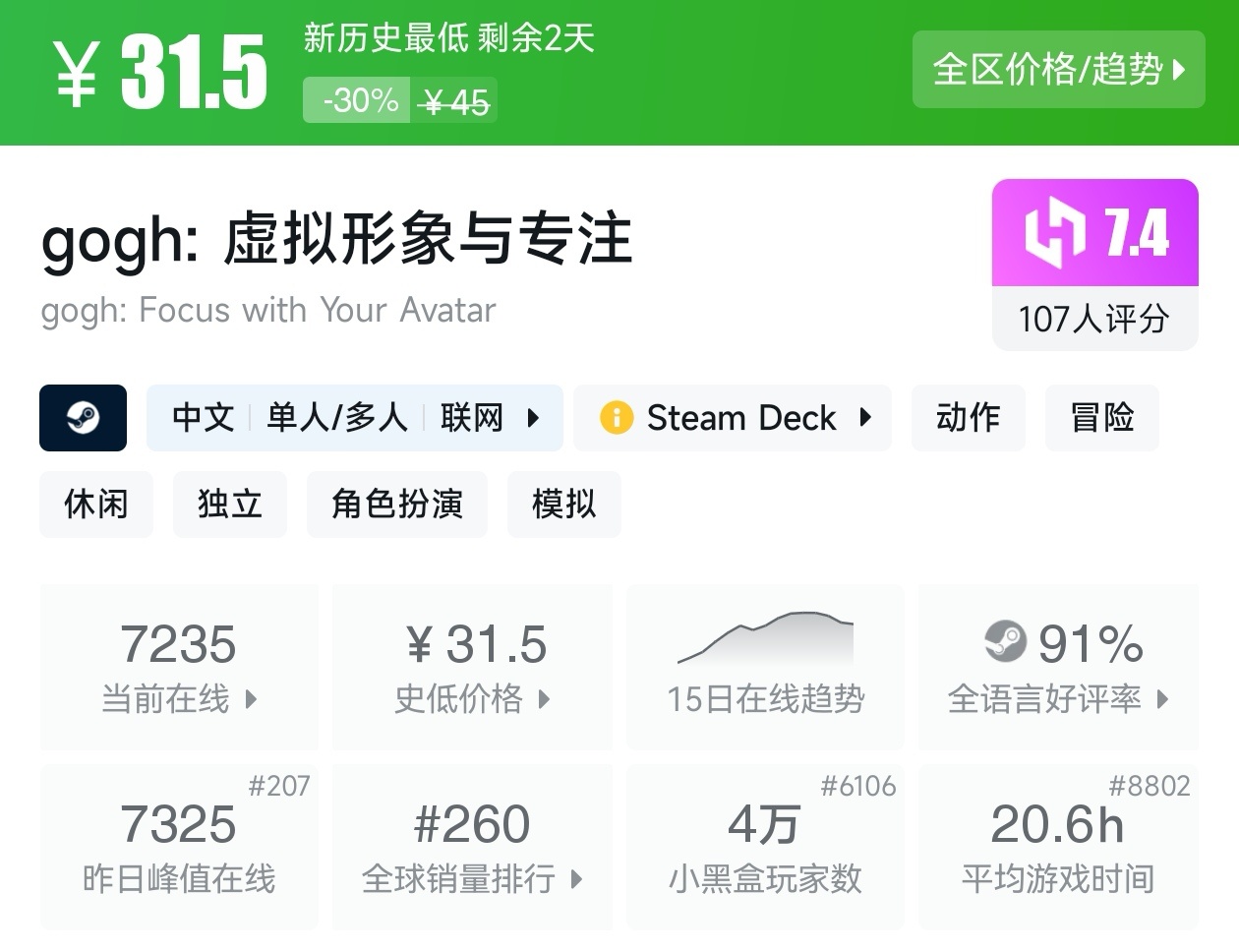Click the Steam icon beside 91%
Screen dimensions: 1239x952
pyautogui.click(x=1005, y=642)
